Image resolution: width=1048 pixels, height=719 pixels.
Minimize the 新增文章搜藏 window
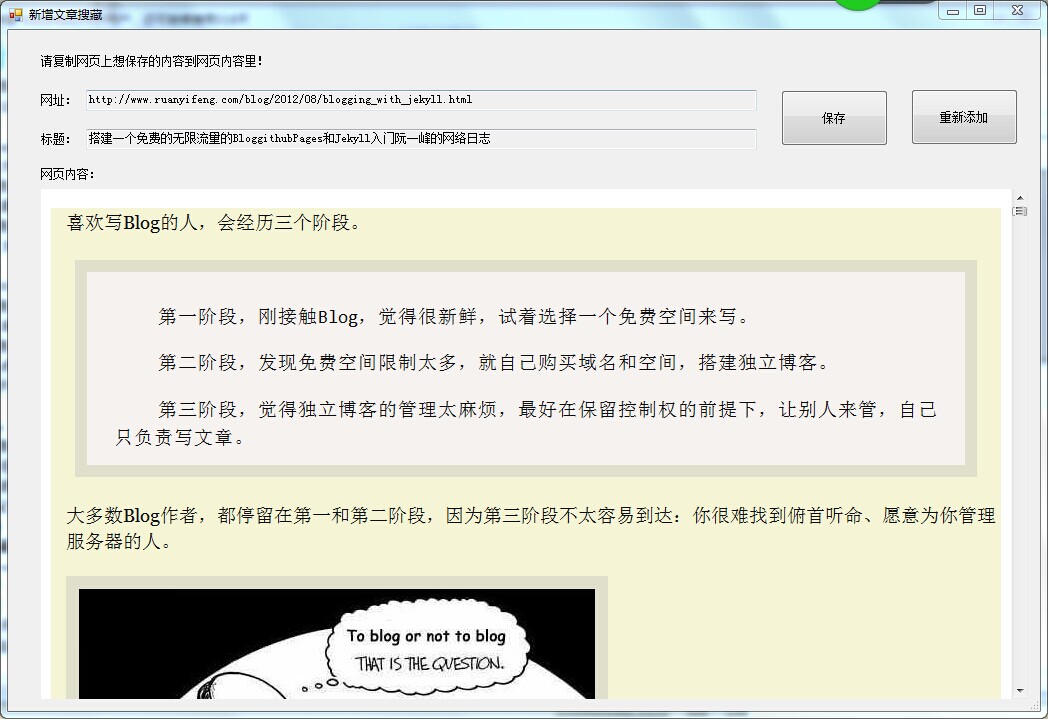[954, 11]
